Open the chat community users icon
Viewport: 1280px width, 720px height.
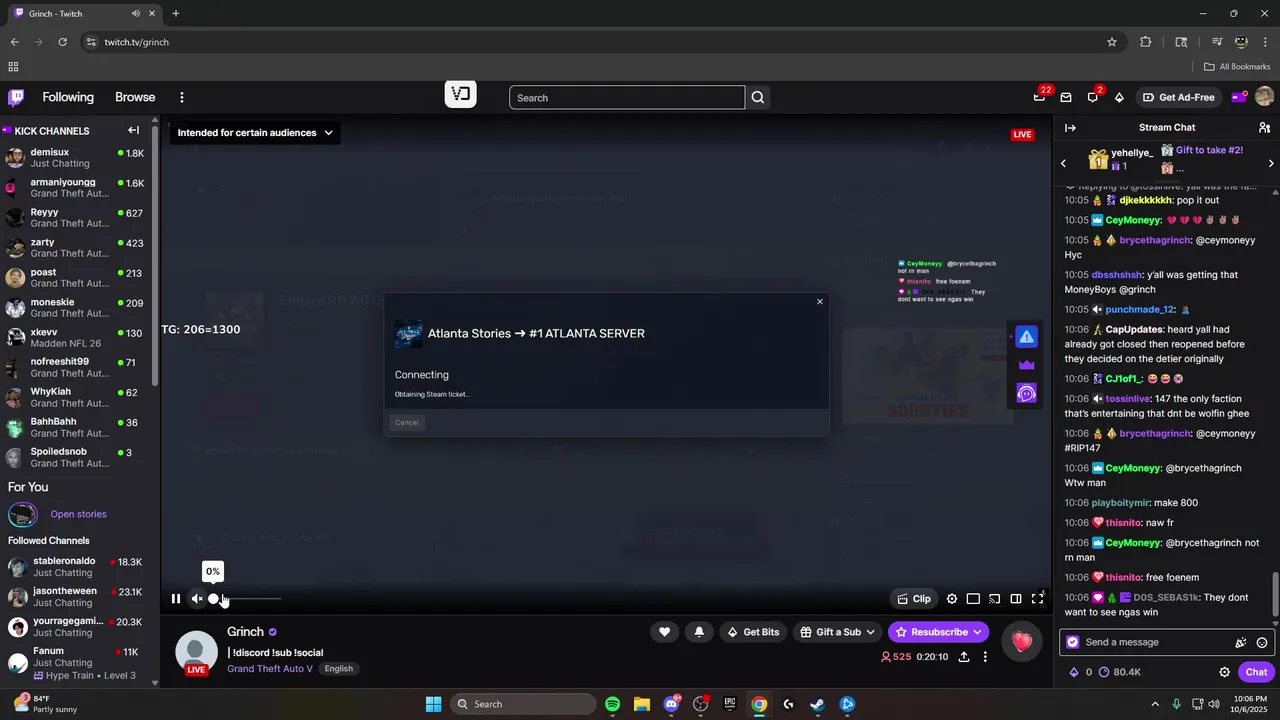(x=1264, y=128)
